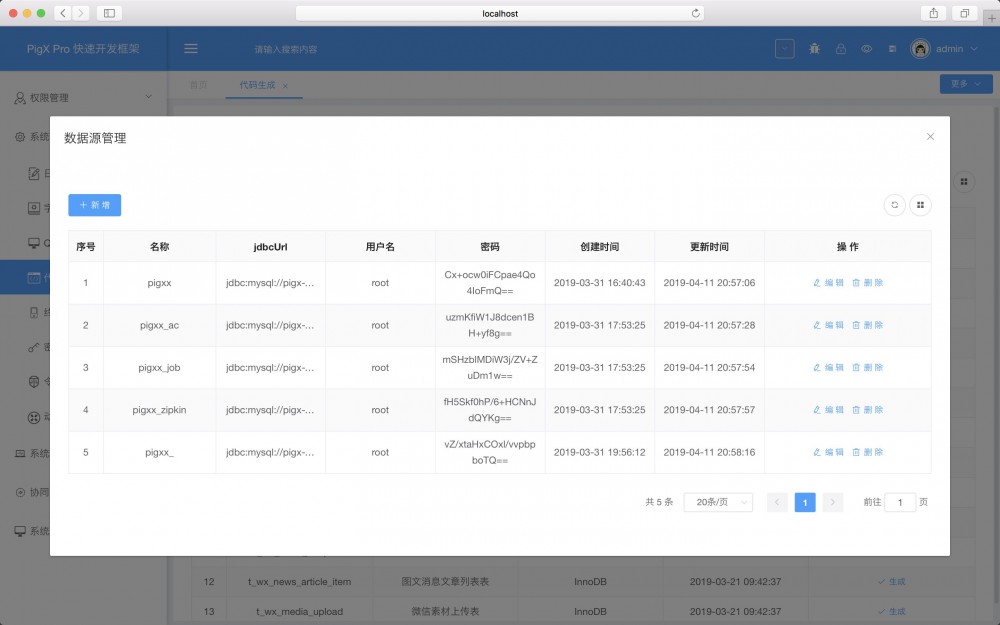This screenshot has width=1000, height=625.
Task: Open column display settings grid icon in dialog
Action: point(920,205)
